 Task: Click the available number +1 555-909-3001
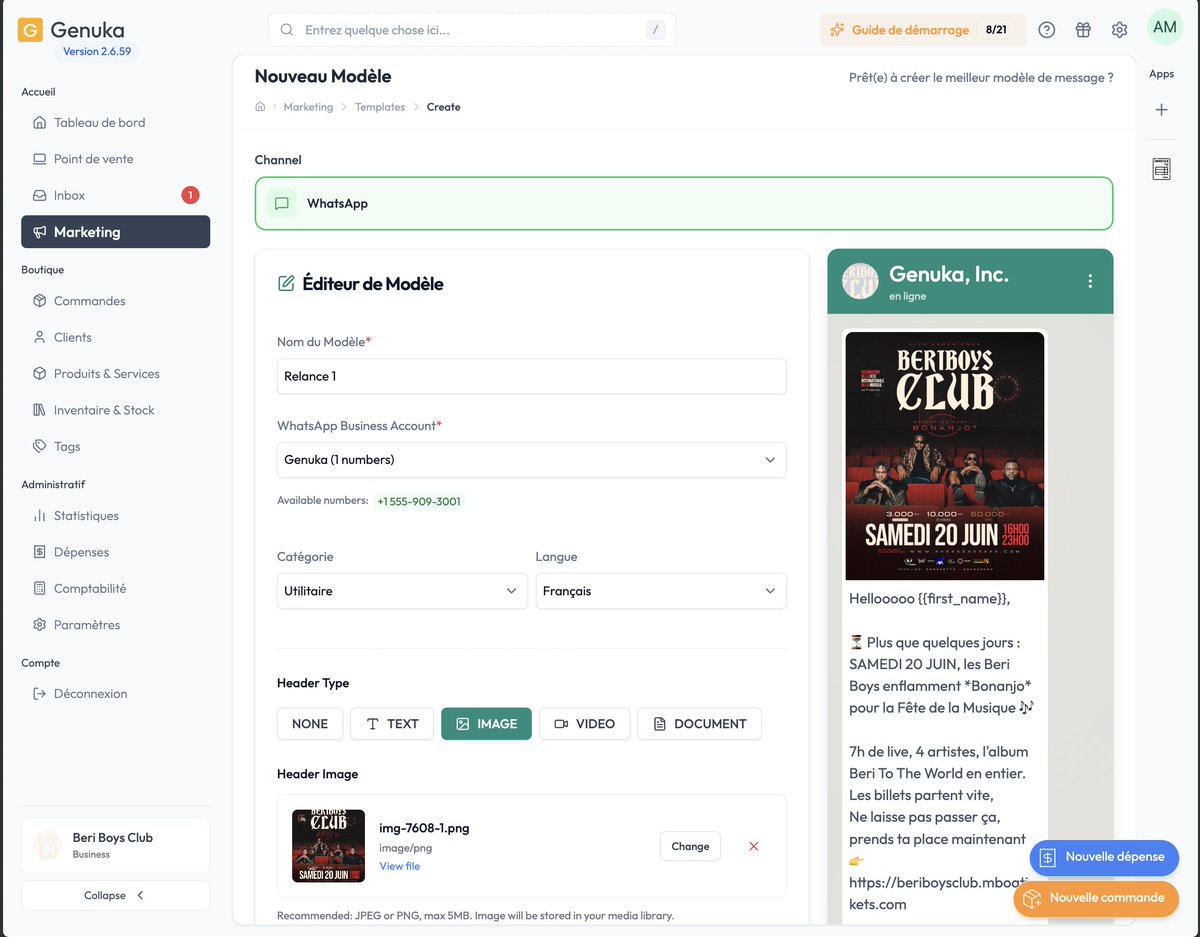click(419, 502)
